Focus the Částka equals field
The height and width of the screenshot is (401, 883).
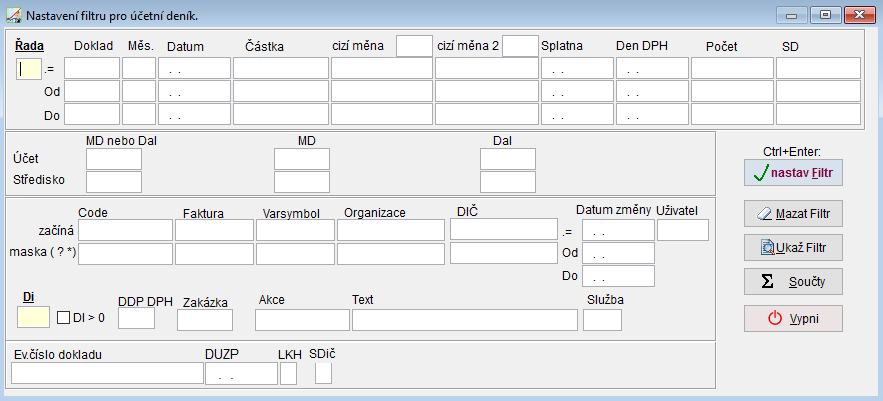(x=280, y=68)
